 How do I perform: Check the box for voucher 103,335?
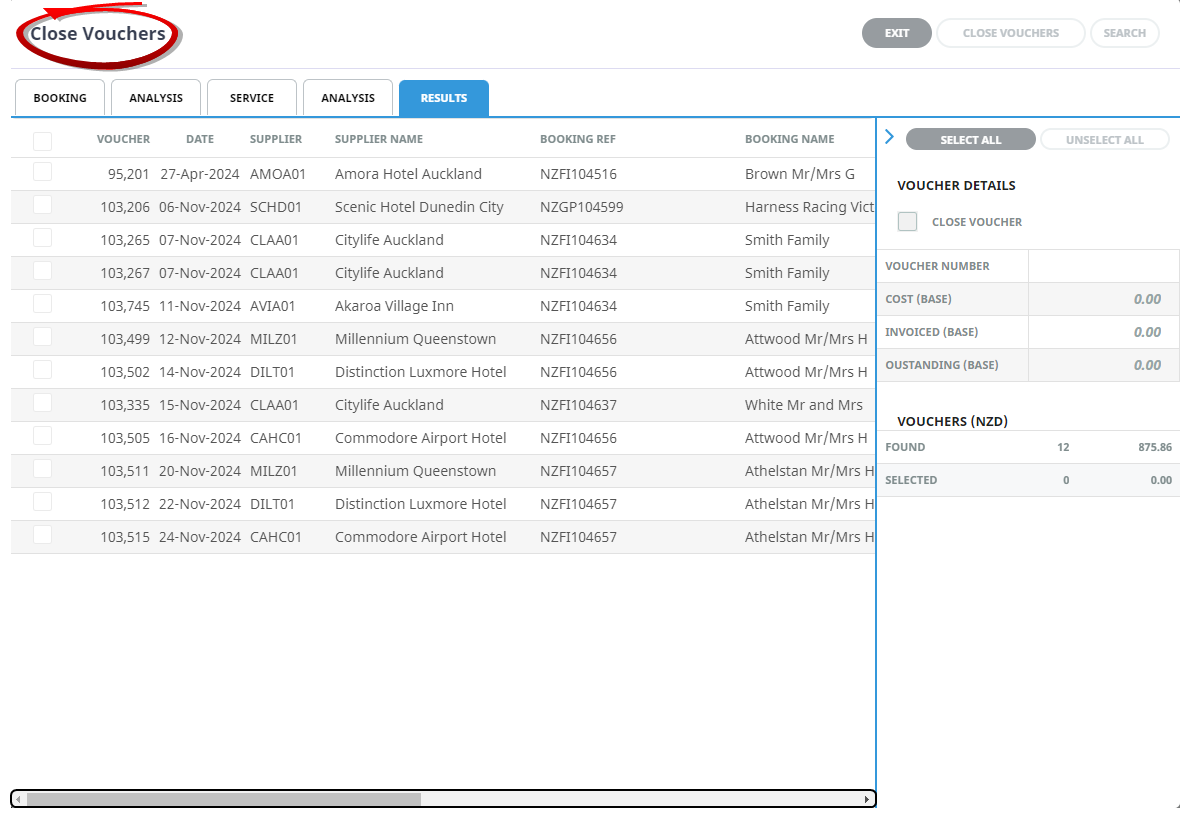(x=42, y=403)
